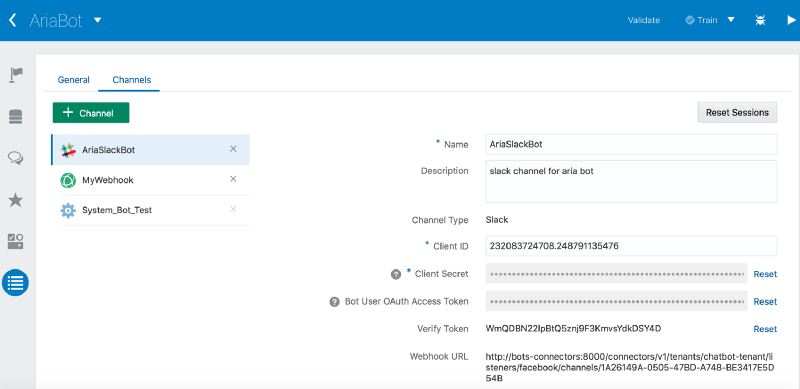Click the X next to System_Bot_Test

click(233, 209)
